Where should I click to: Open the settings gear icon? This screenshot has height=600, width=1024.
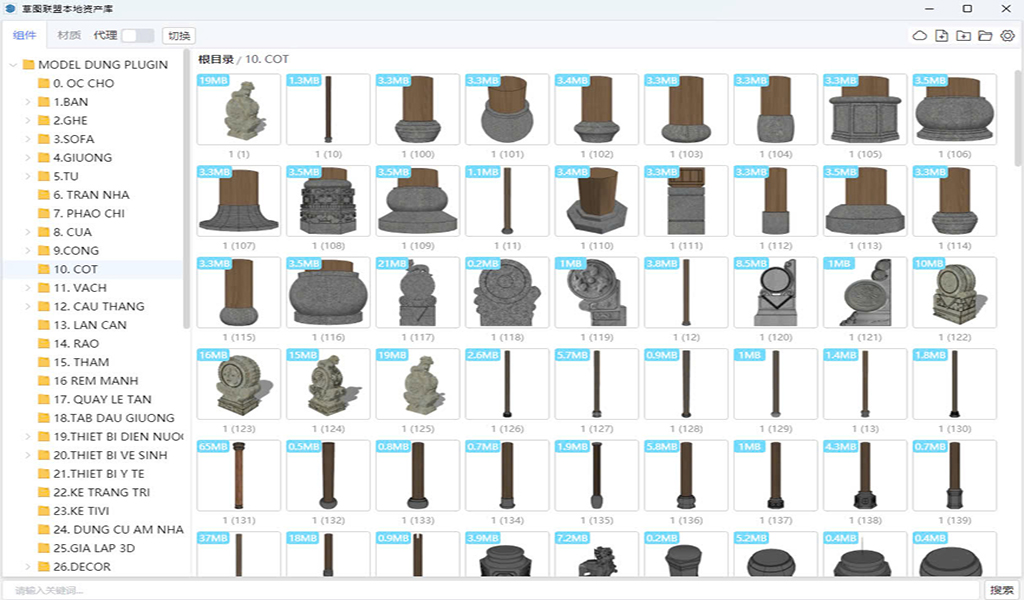coord(1007,36)
